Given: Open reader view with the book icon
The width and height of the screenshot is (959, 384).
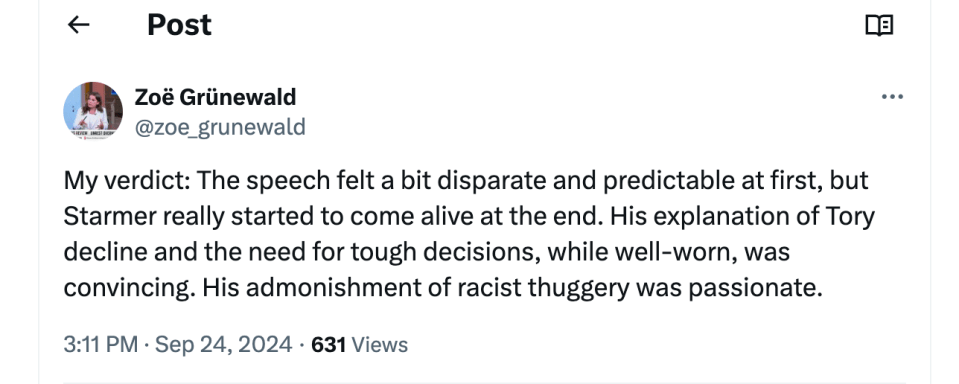Looking at the screenshot, I should pyautogui.click(x=879, y=25).
